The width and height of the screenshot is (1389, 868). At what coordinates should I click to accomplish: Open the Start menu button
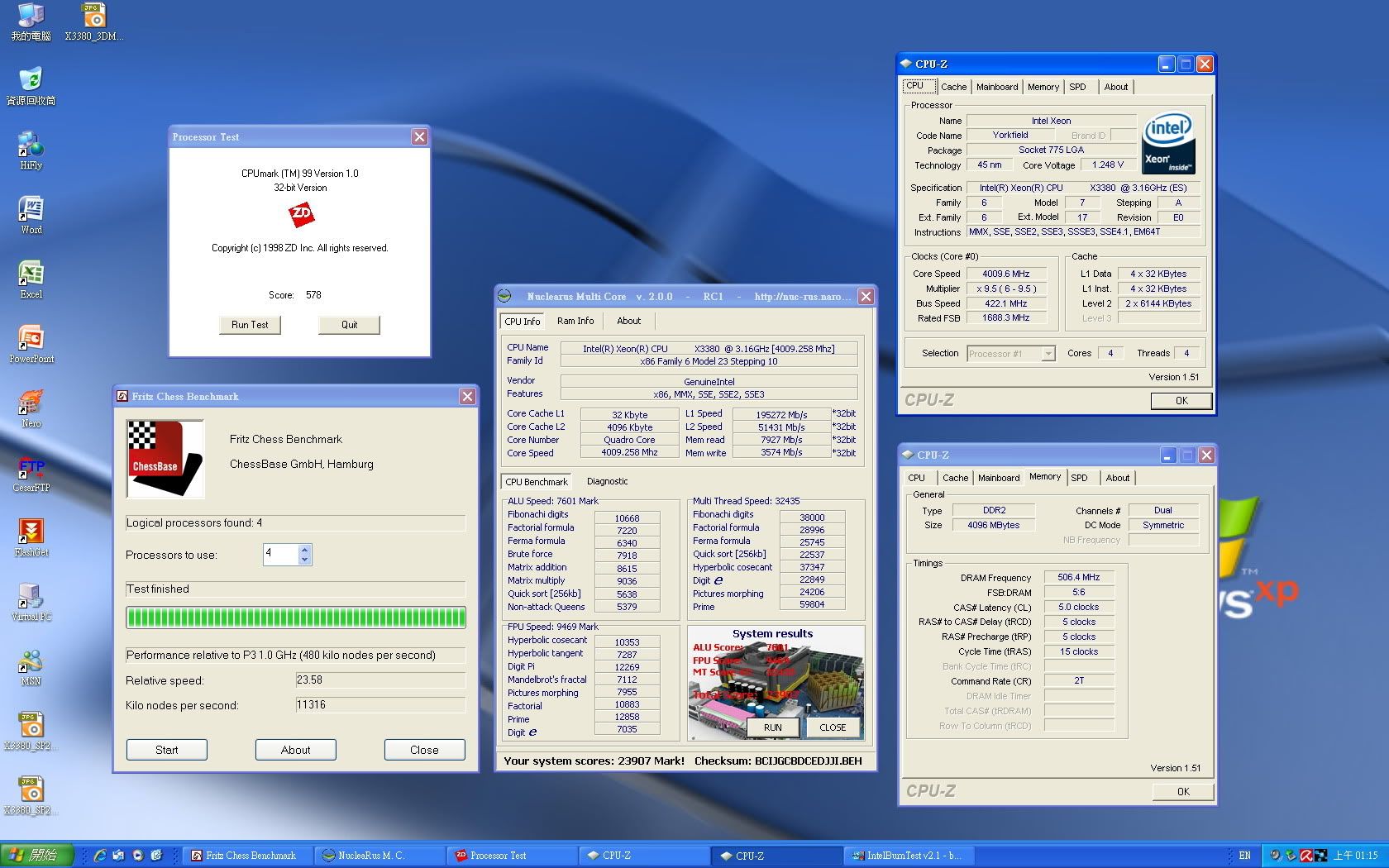pyautogui.click(x=37, y=856)
